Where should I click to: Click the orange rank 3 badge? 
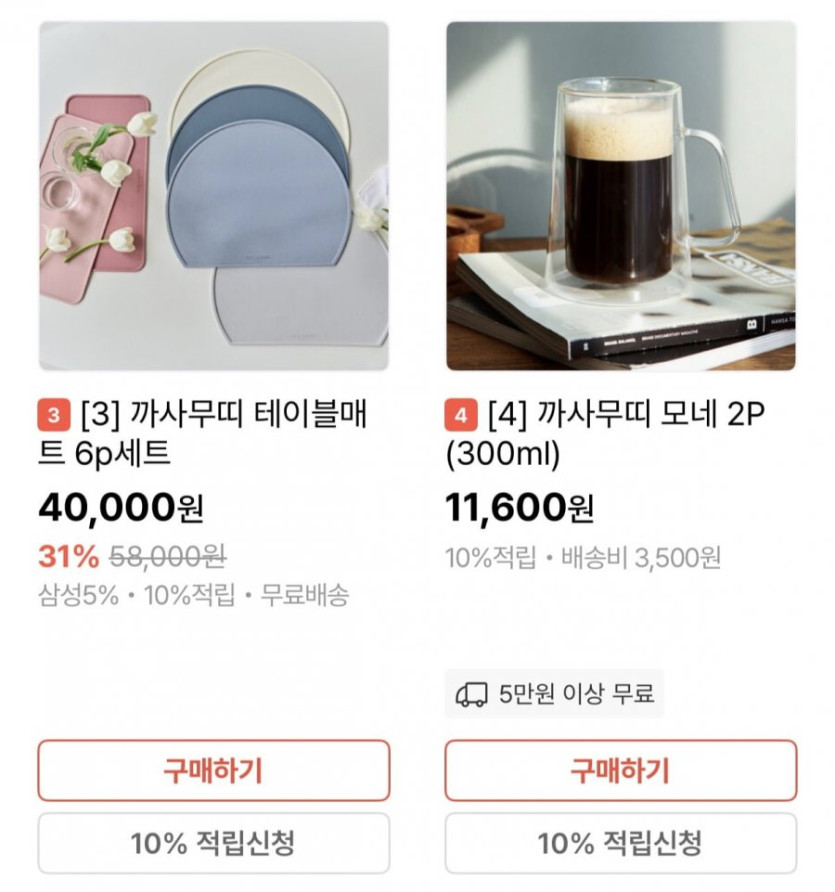(53, 413)
